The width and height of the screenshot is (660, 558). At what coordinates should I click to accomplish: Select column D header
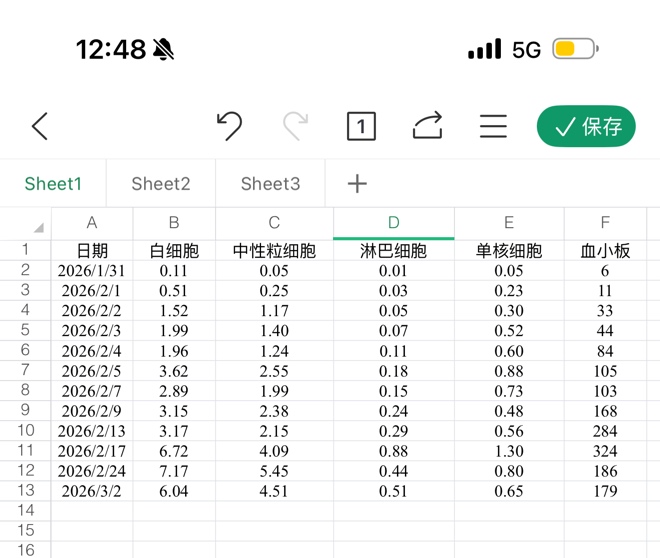tap(393, 223)
